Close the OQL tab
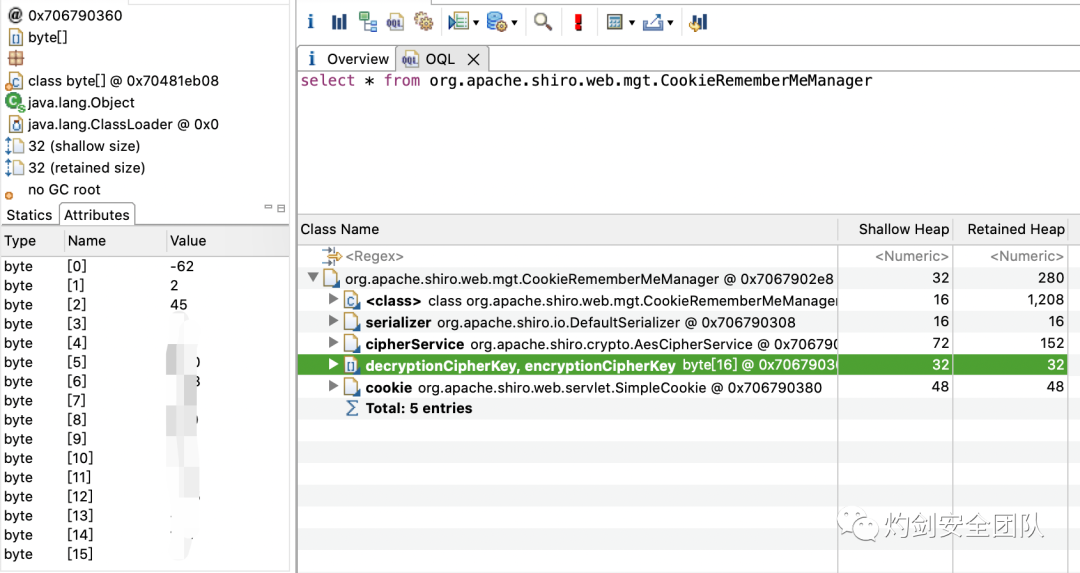 coord(473,59)
